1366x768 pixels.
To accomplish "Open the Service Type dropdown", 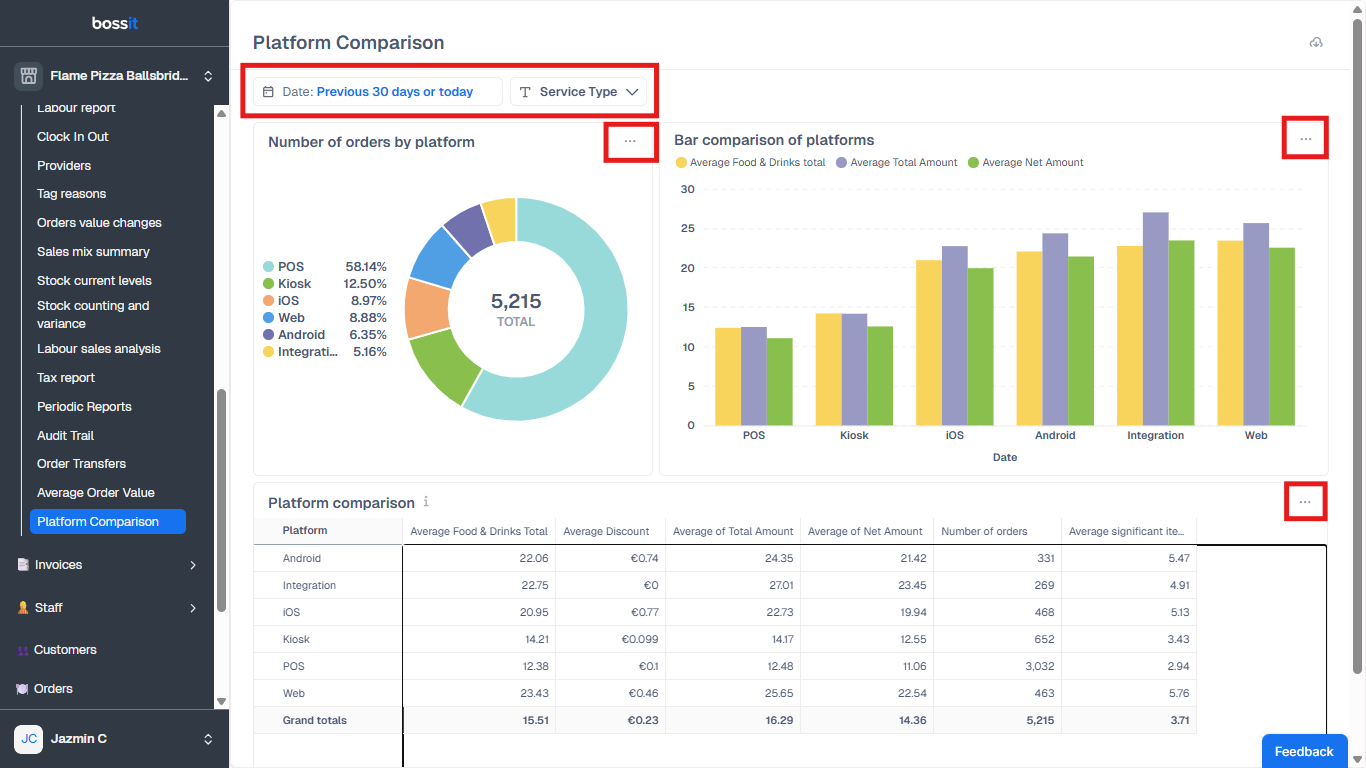I will tap(578, 92).
